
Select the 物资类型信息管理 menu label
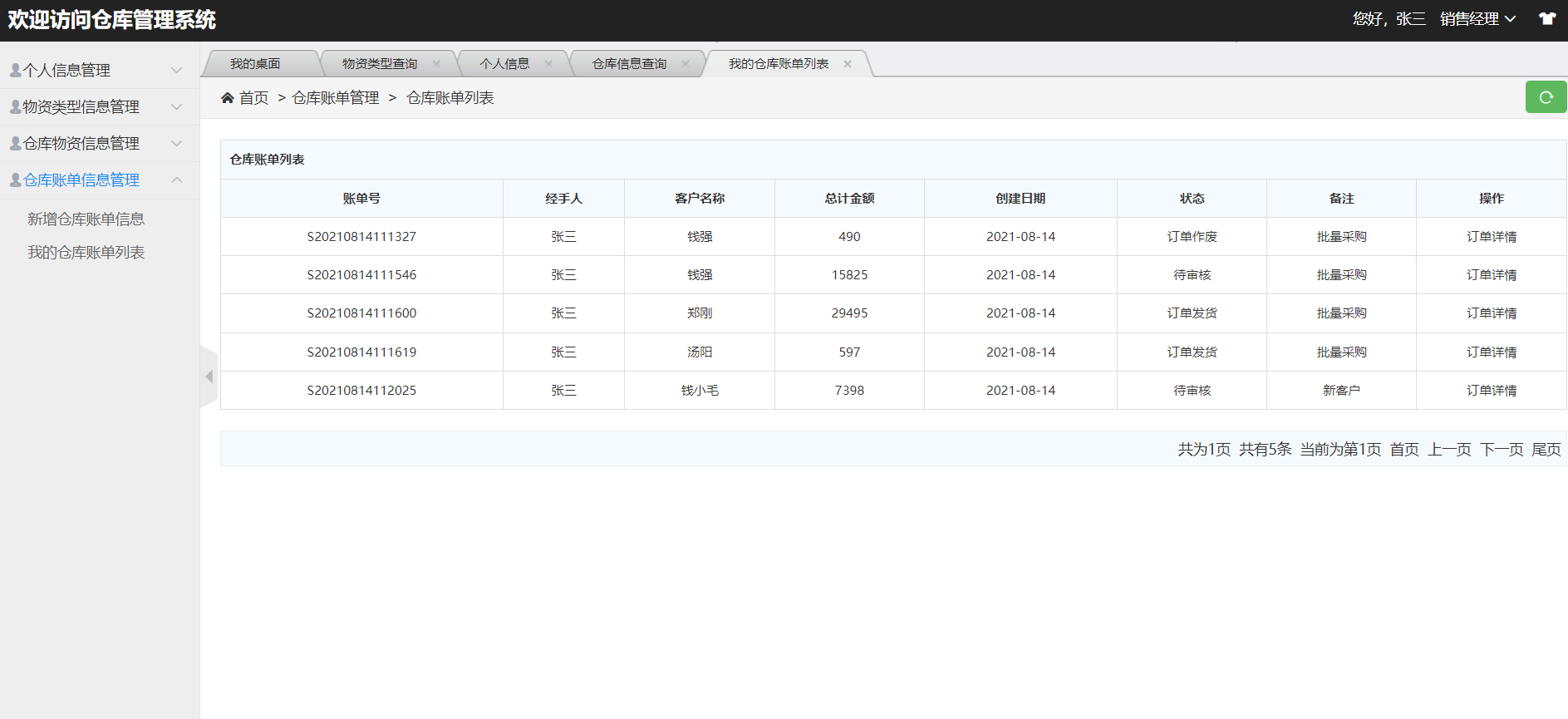[81, 107]
